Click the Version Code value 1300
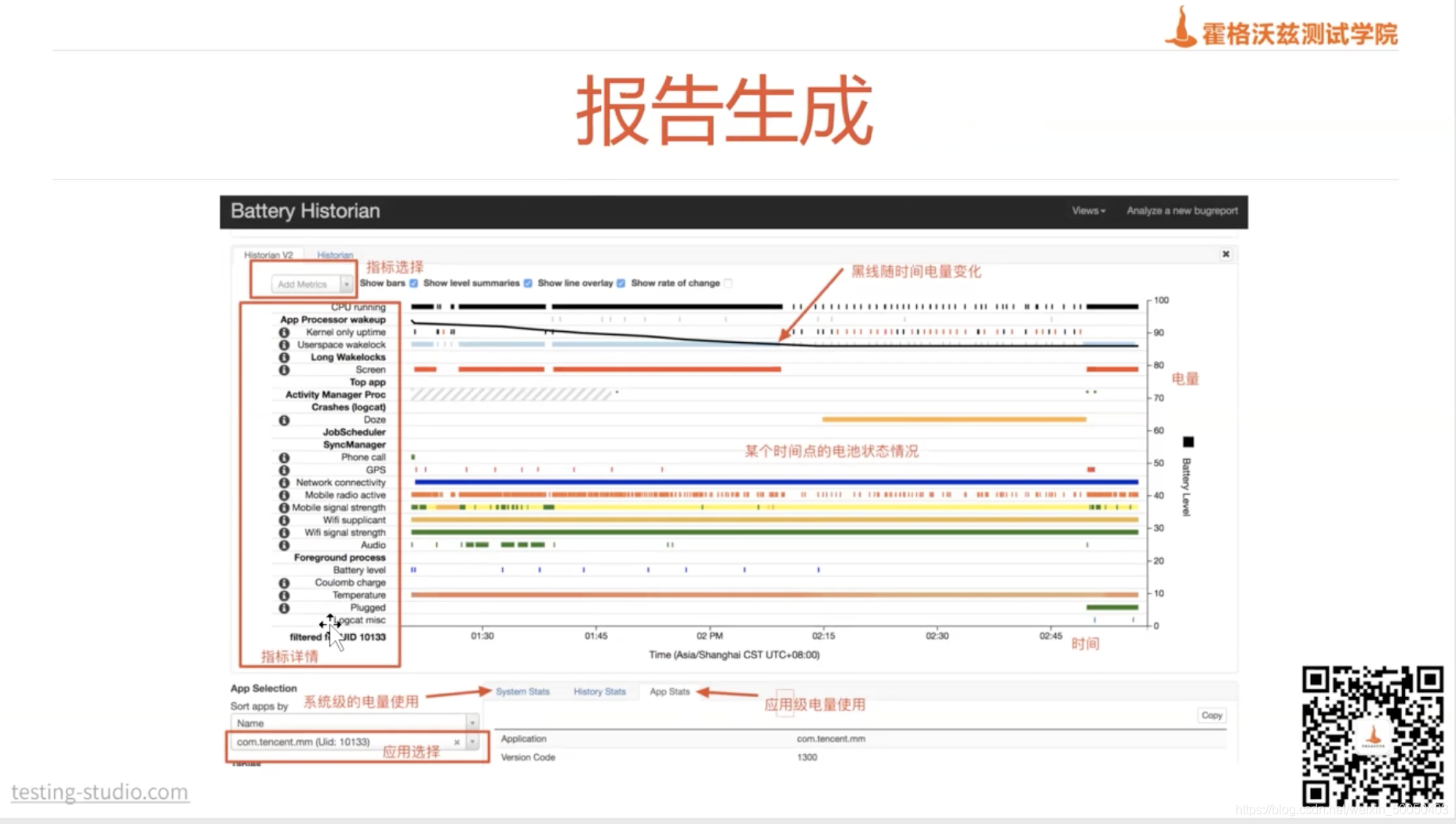Image resolution: width=1456 pixels, height=824 pixels. click(806, 758)
